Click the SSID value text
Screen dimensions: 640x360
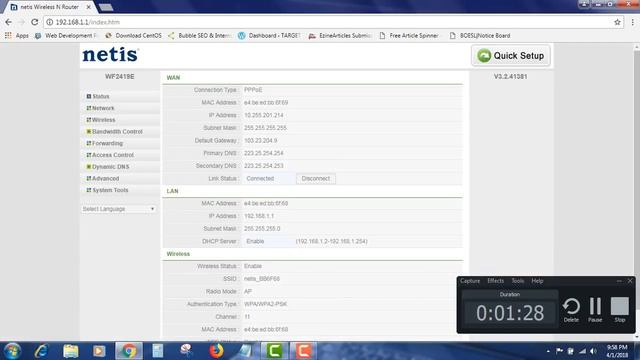coord(262,279)
